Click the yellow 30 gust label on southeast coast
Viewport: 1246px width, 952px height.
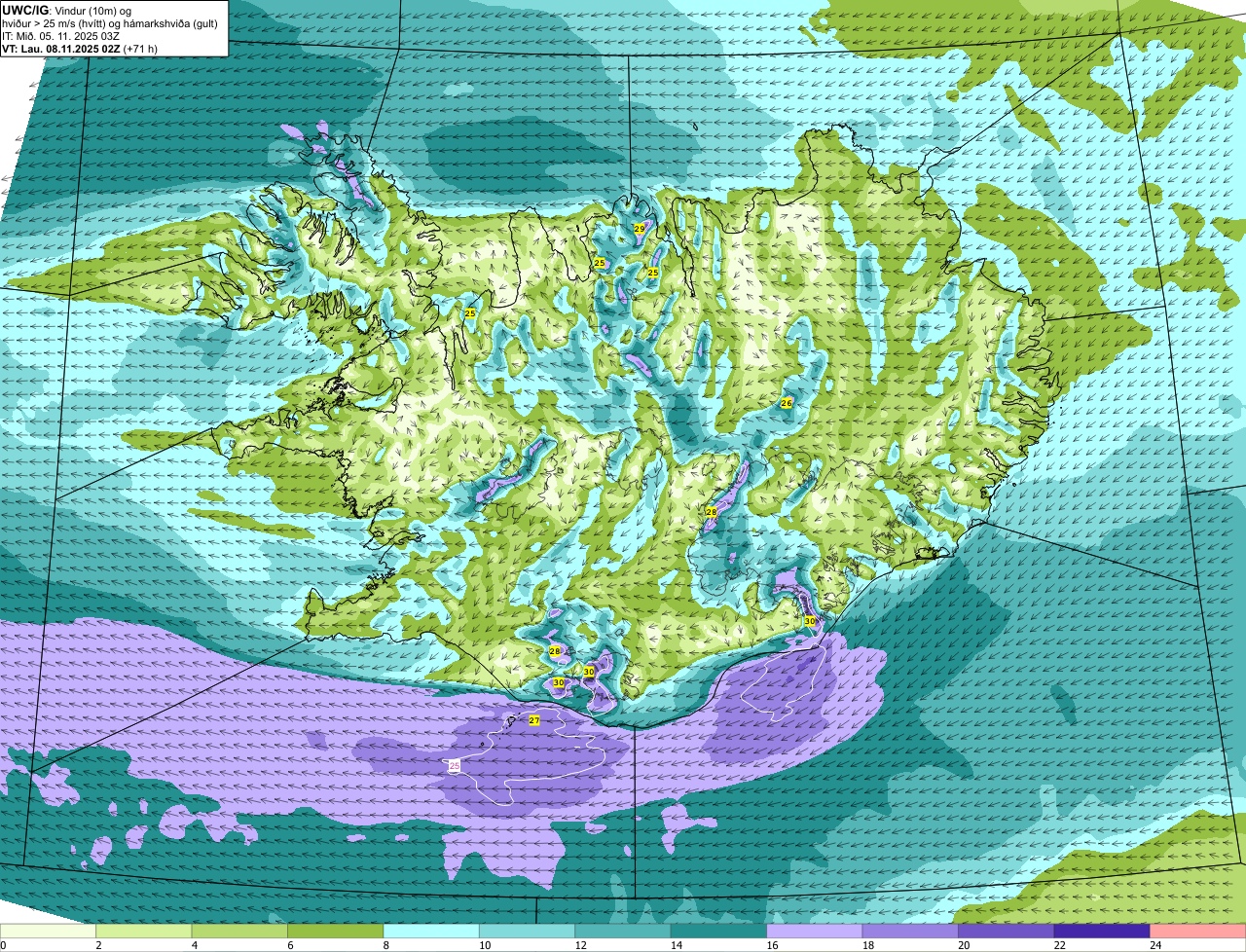pos(810,620)
